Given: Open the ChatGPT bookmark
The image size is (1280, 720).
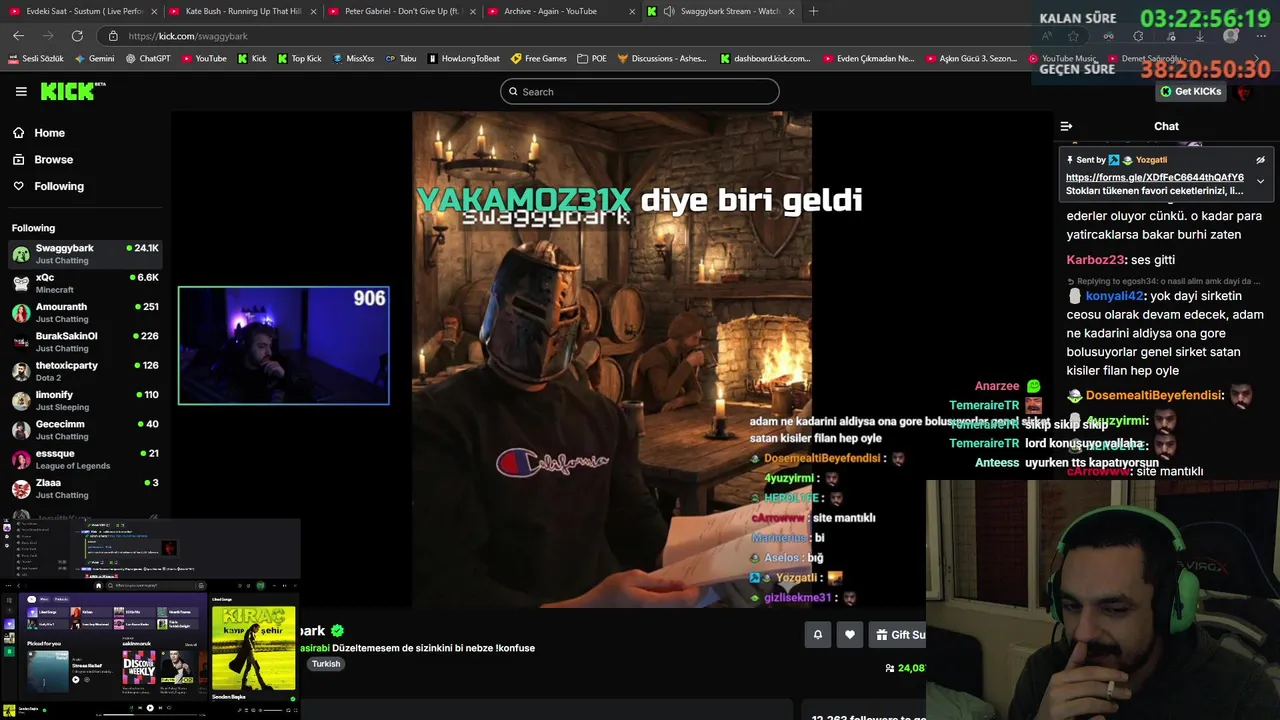Looking at the screenshot, I should (148, 58).
